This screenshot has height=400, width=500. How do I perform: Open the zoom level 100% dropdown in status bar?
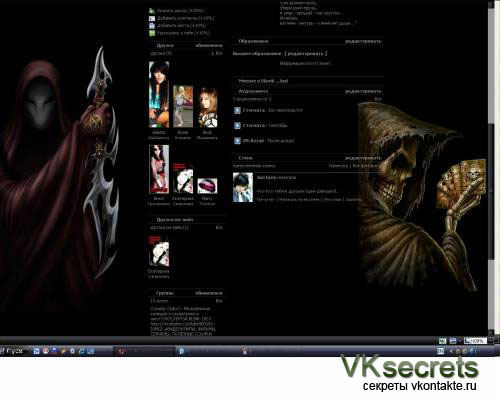pos(476,341)
